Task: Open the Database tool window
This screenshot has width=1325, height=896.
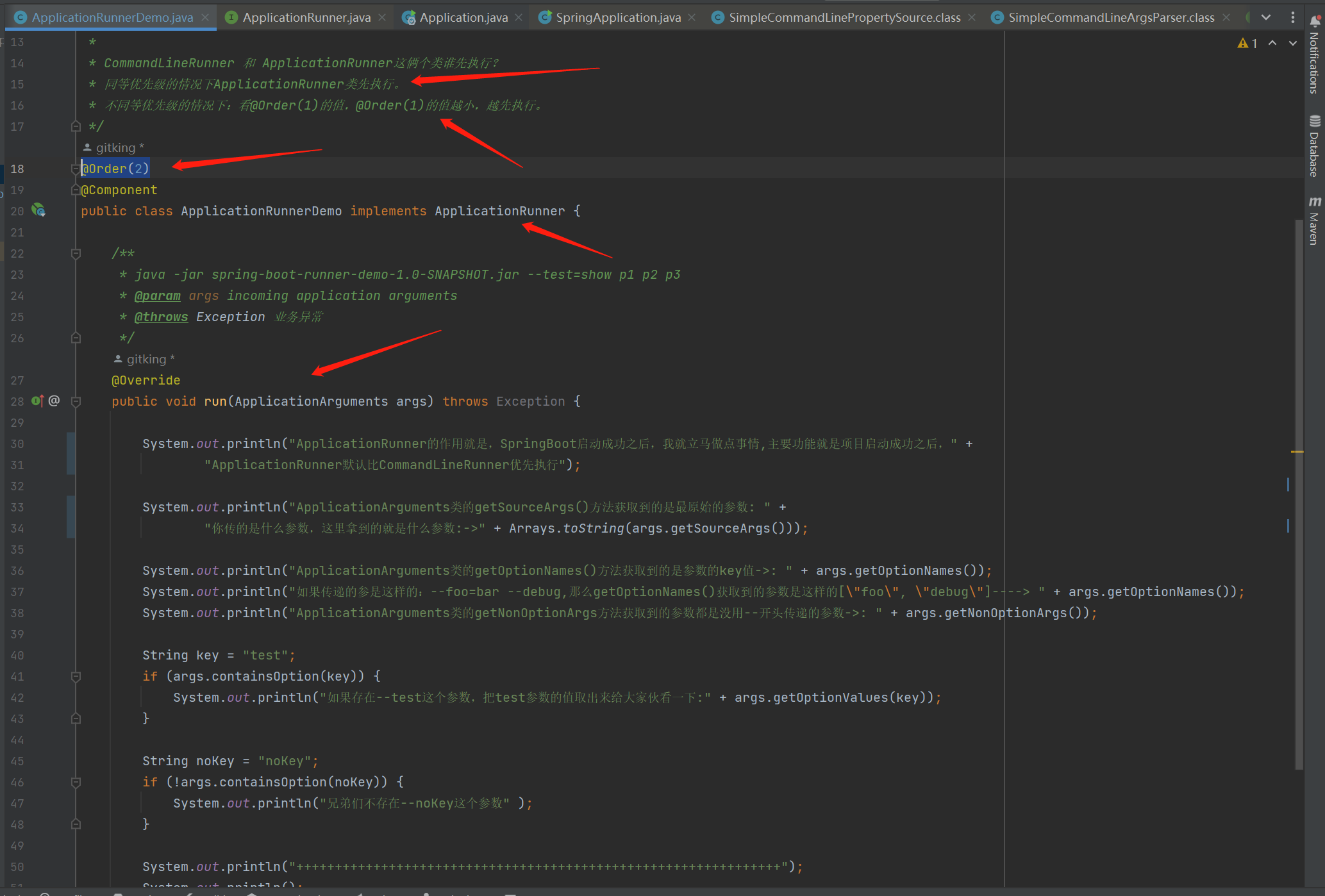Action: tap(1314, 146)
